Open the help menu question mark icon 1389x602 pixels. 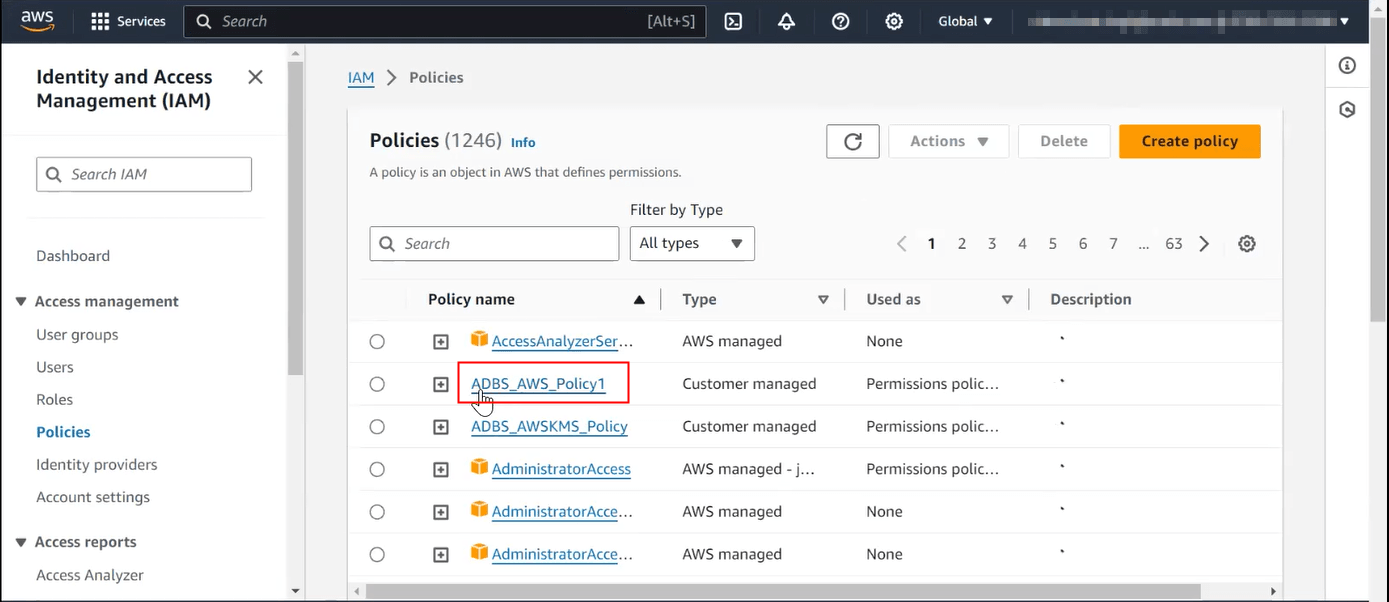[840, 20]
